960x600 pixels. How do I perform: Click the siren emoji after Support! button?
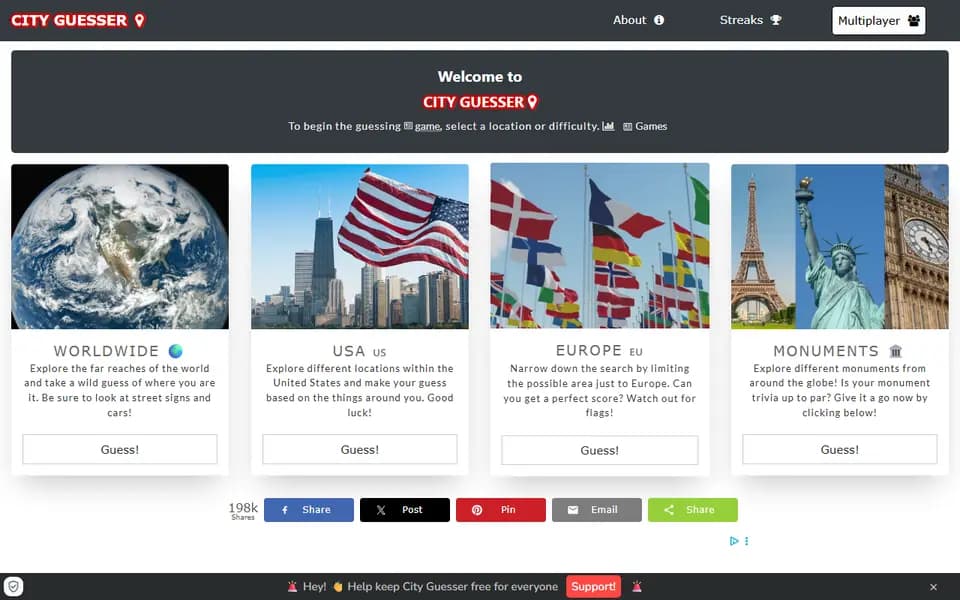[x=637, y=587]
